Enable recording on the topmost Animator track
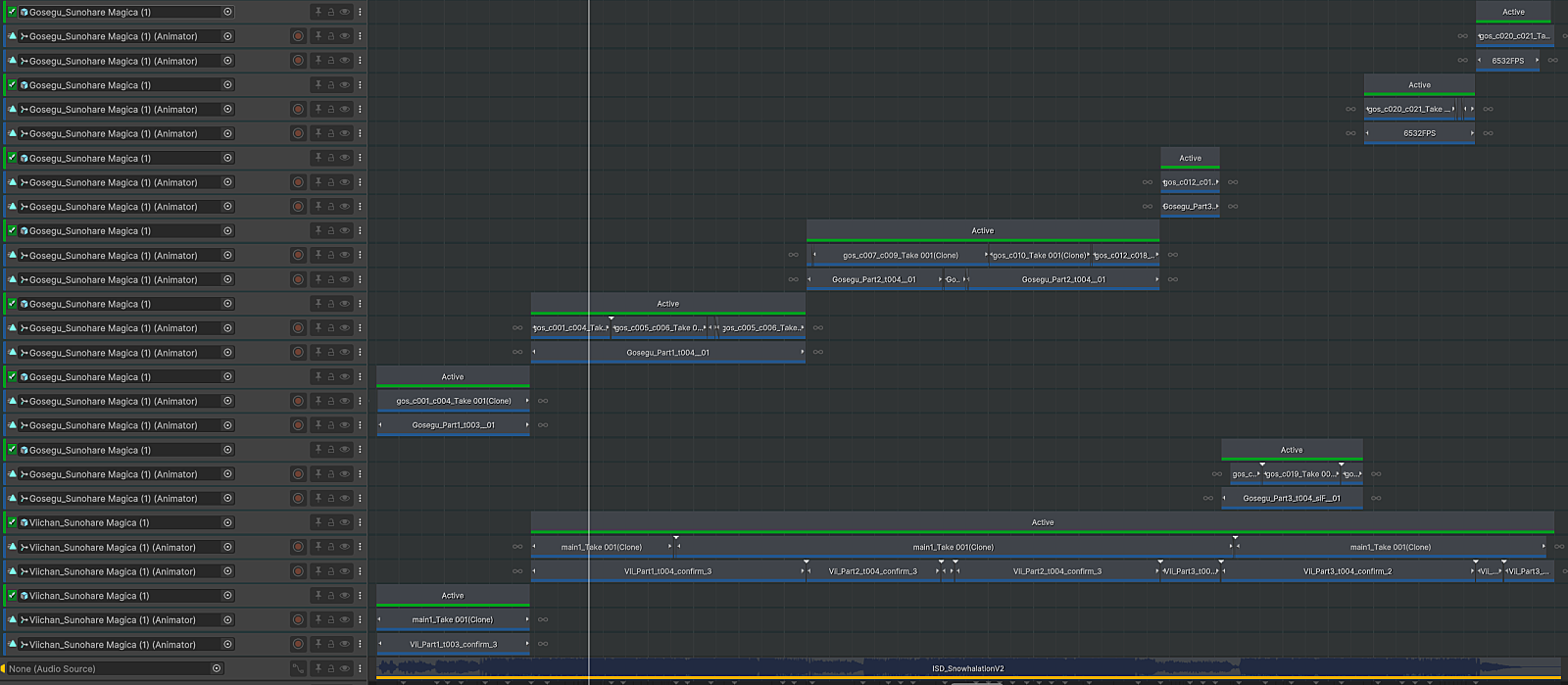Viewport: 1568px width, 685px height. [298, 36]
